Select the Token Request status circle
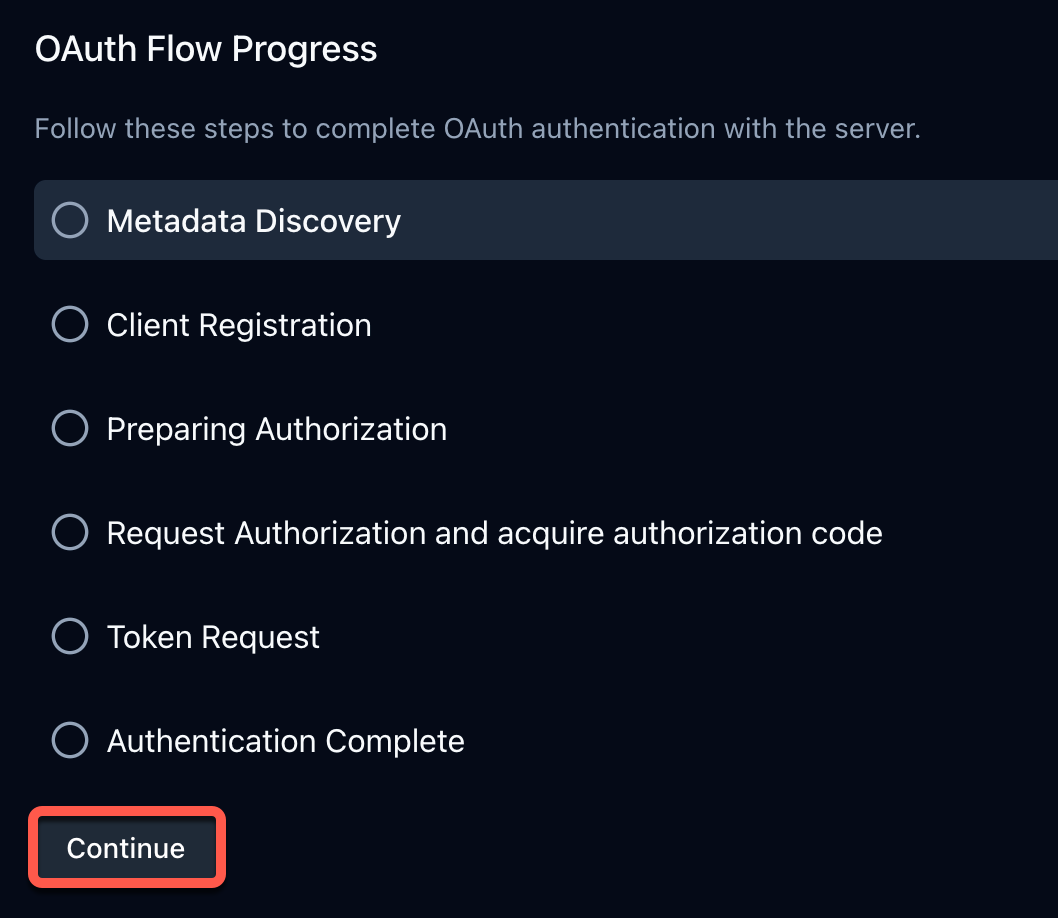 pyautogui.click(x=69, y=636)
